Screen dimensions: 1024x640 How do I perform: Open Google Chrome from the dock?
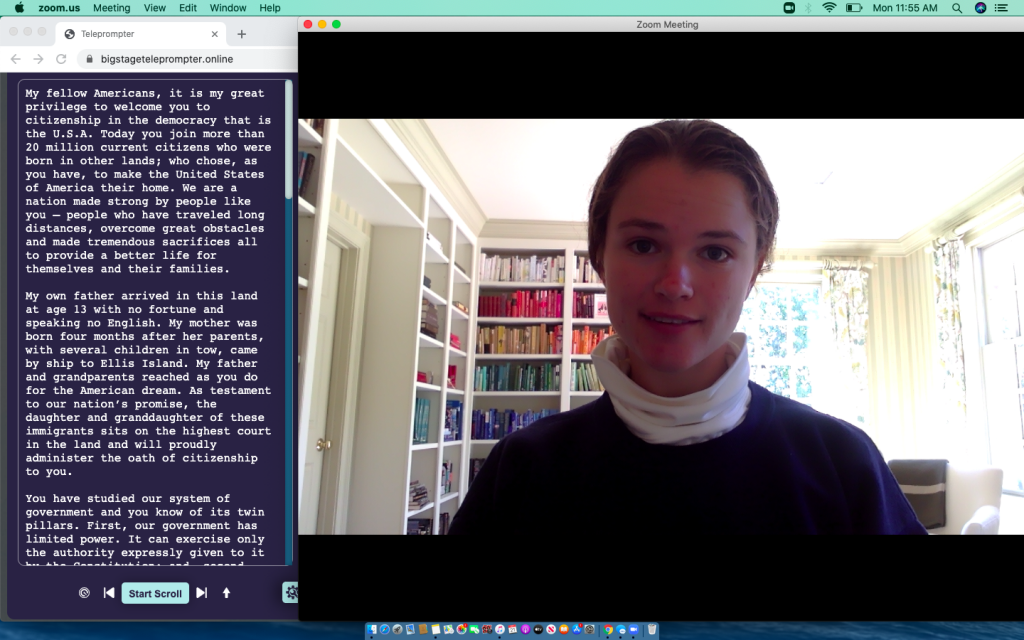(x=608, y=630)
